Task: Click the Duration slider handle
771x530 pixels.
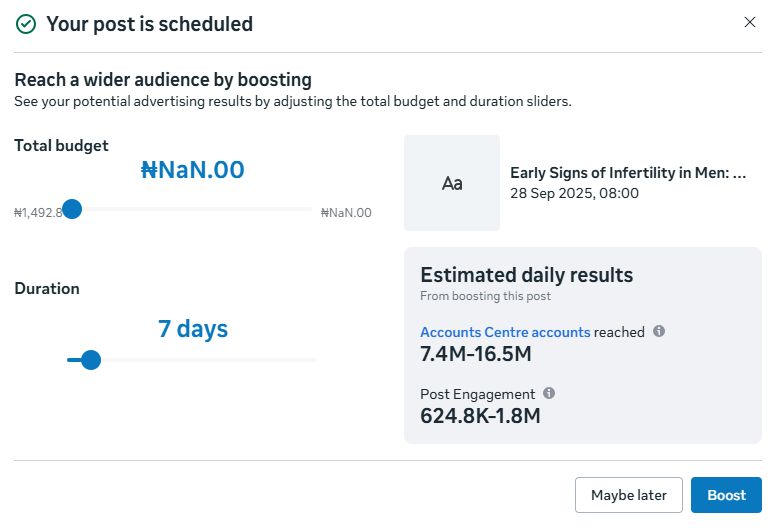Action: point(90,360)
